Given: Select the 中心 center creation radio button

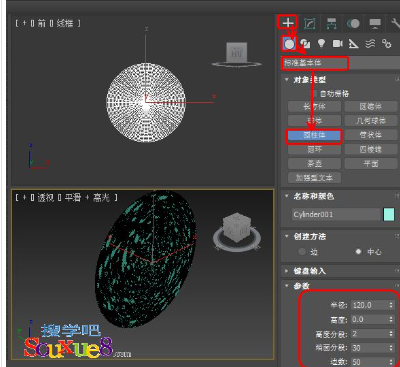Looking at the screenshot, I should (358, 252).
